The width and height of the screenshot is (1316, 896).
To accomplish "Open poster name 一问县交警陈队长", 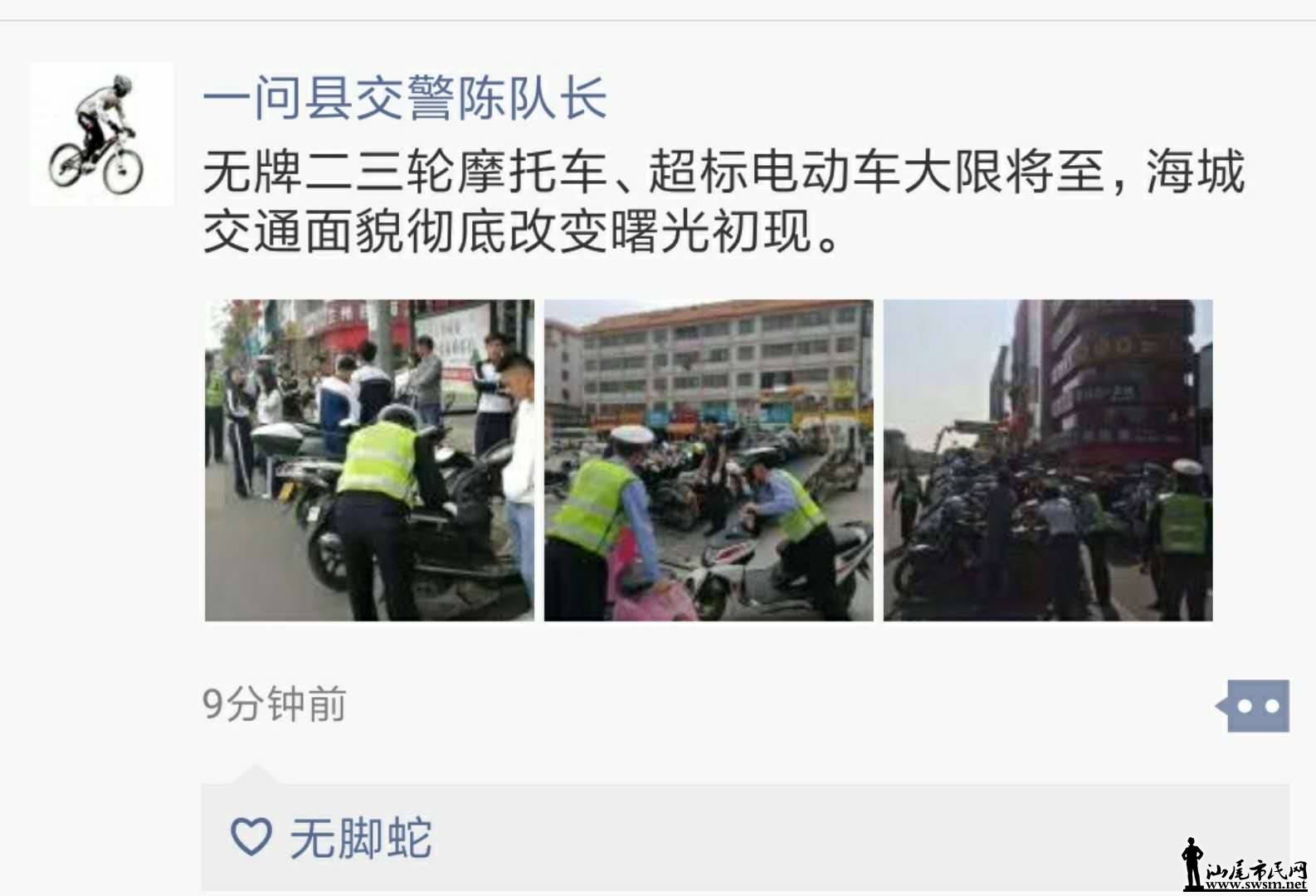I will coord(406,98).
